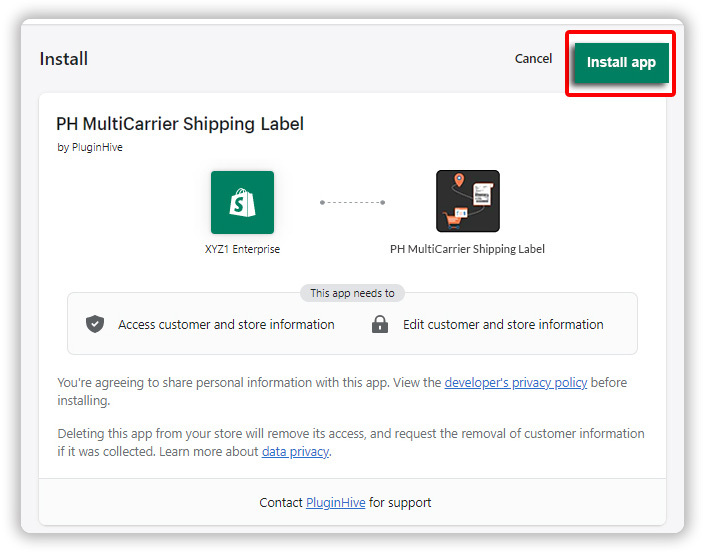
Task: Click the Shopify store bag icon
Action: coord(243,202)
